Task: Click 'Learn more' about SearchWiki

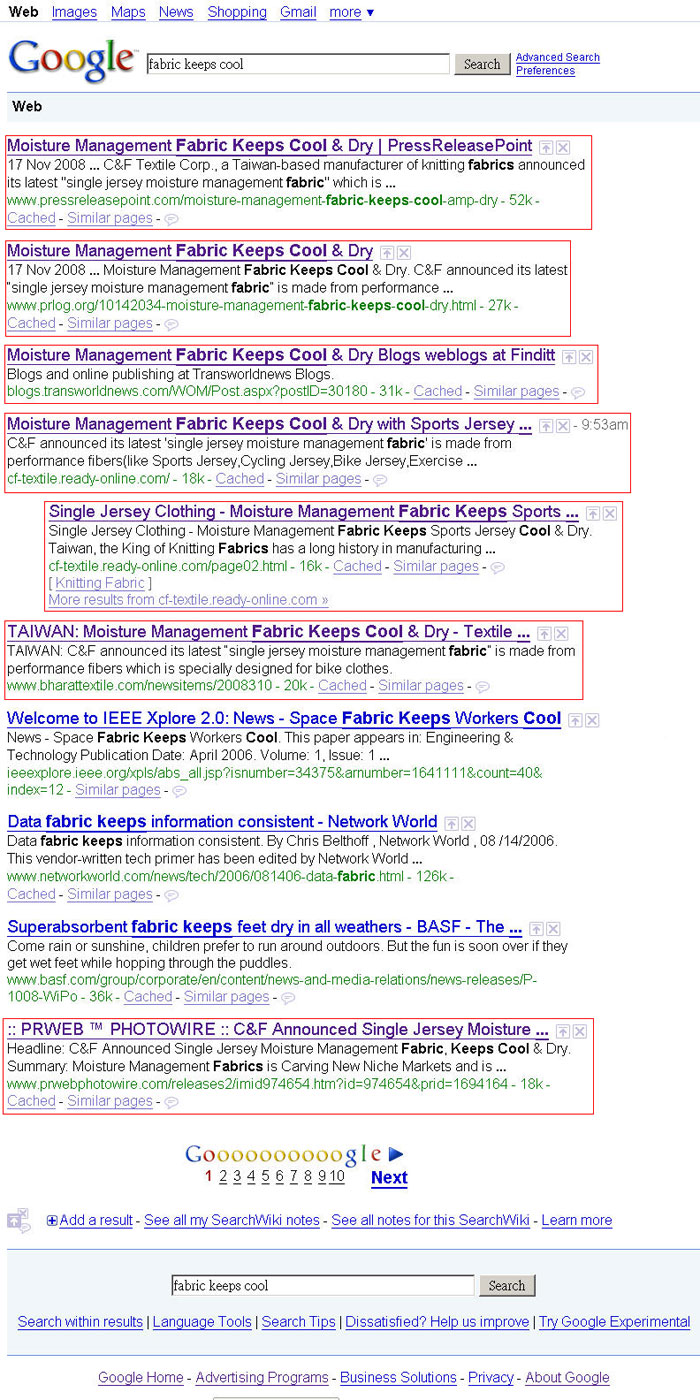Action: 577,1220
